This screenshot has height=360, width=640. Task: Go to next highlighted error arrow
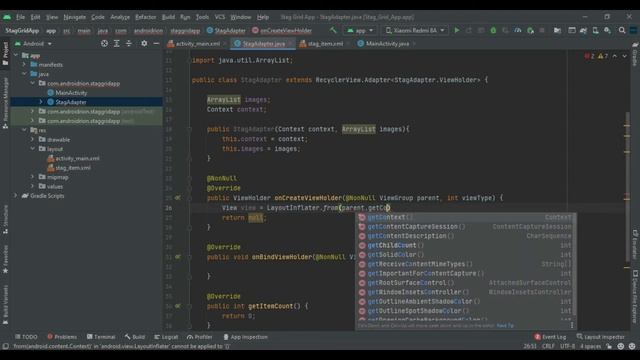point(624,56)
